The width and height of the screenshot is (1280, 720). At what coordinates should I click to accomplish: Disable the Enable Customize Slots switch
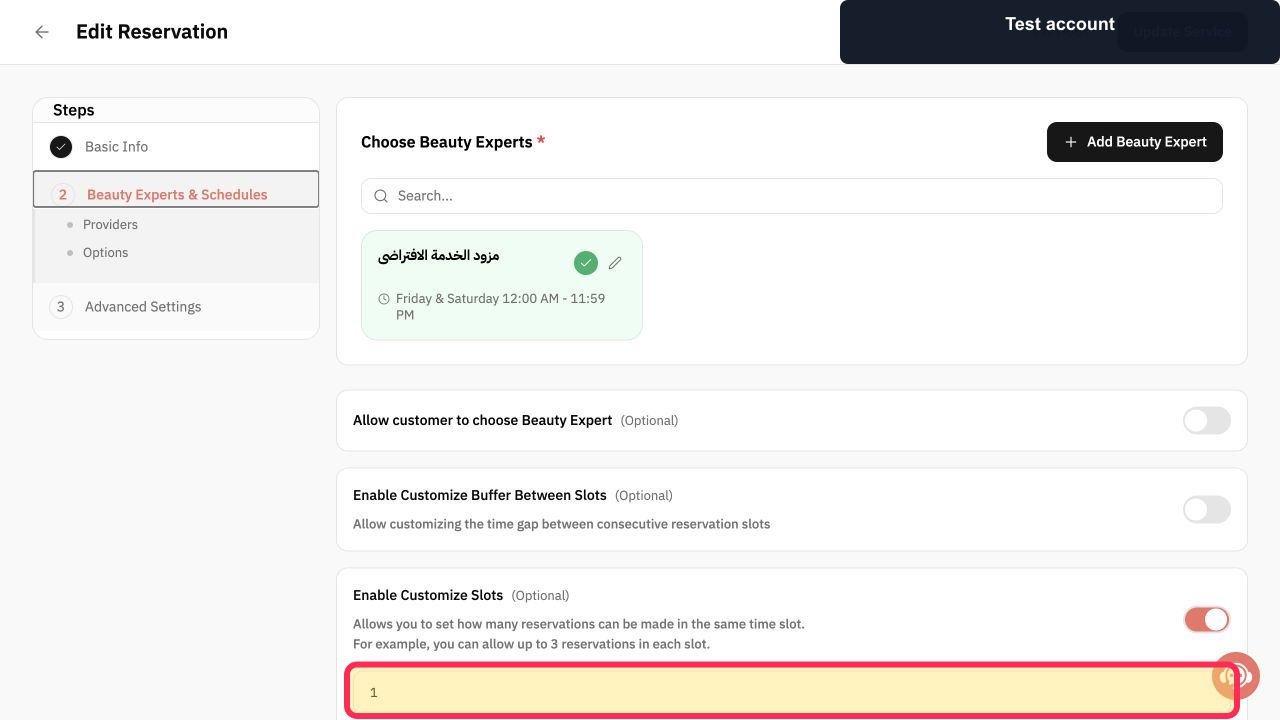1207,620
